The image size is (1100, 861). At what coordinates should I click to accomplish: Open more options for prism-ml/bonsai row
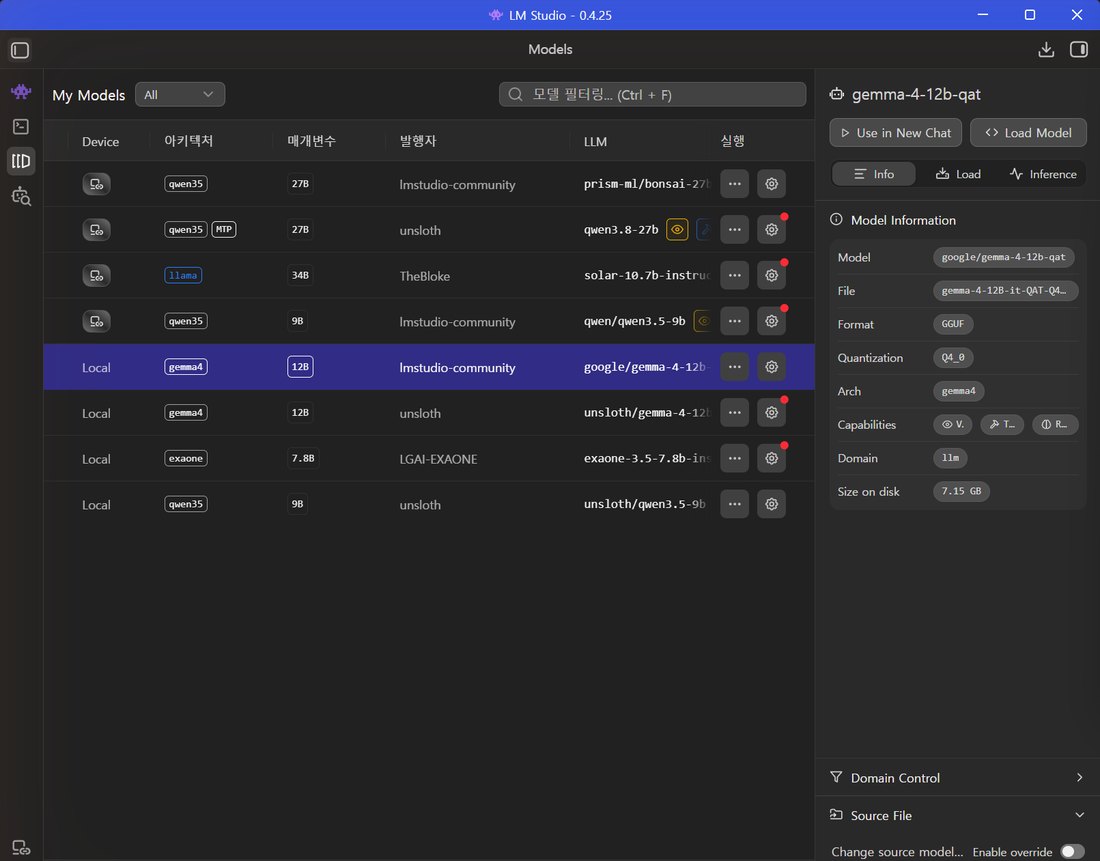click(735, 184)
